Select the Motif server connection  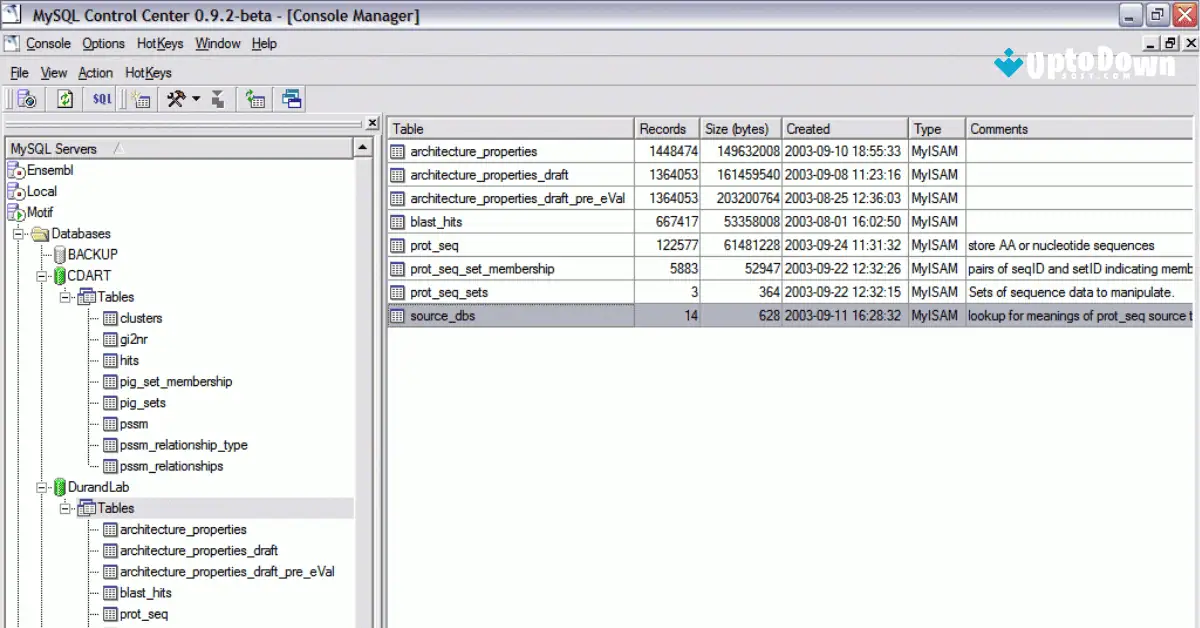pos(40,212)
